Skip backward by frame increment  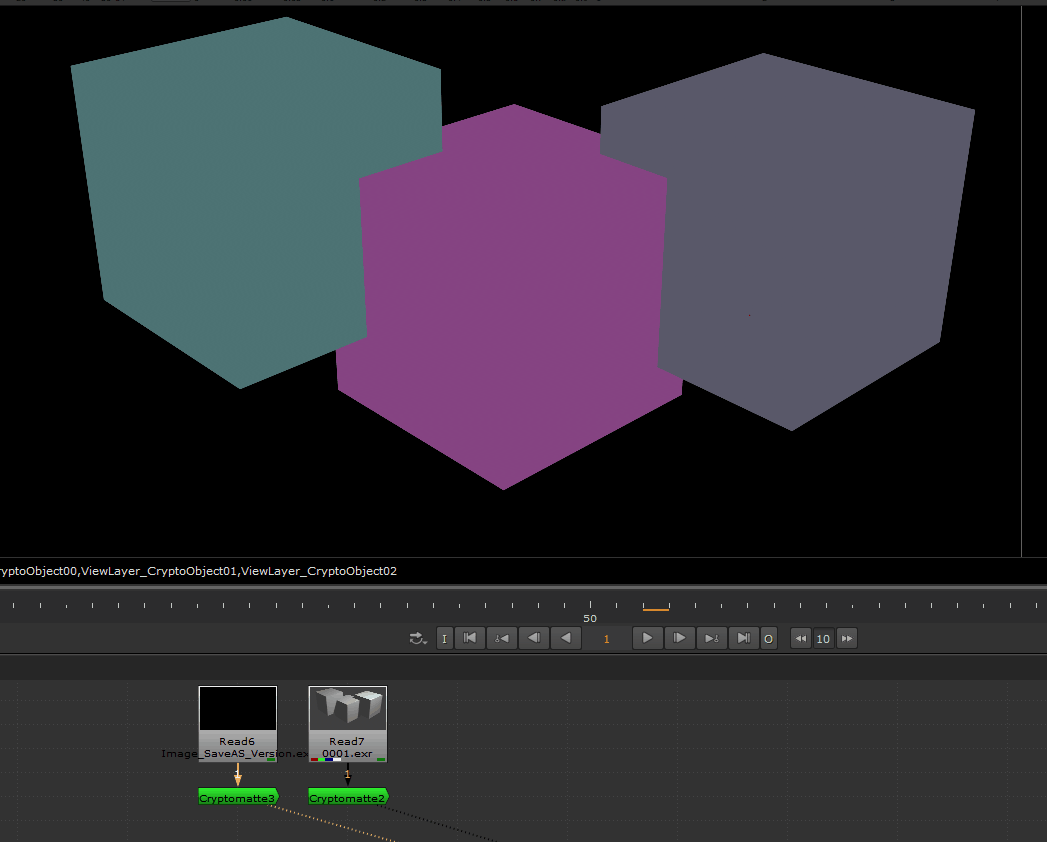coord(800,638)
